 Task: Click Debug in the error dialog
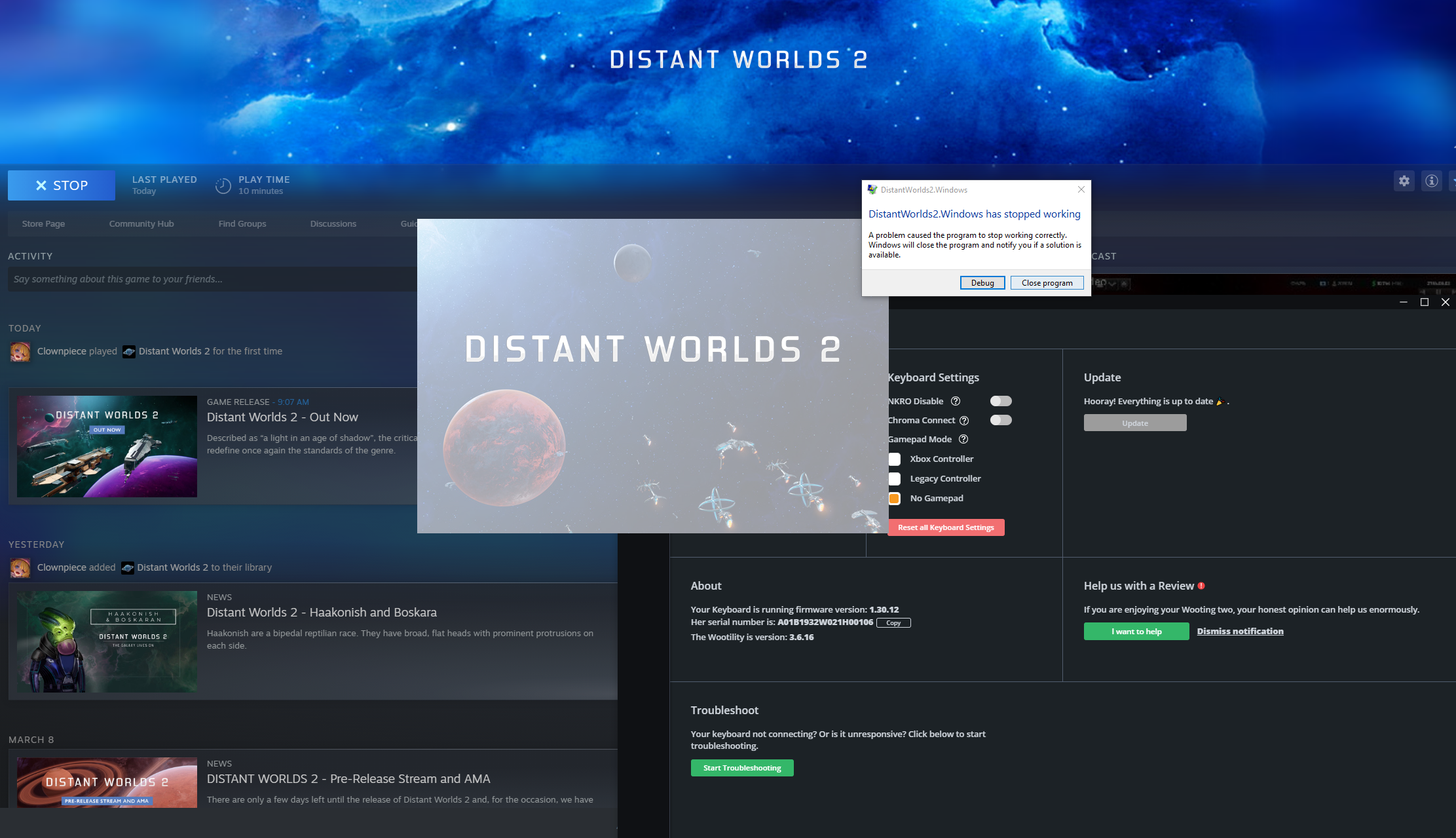click(x=982, y=283)
